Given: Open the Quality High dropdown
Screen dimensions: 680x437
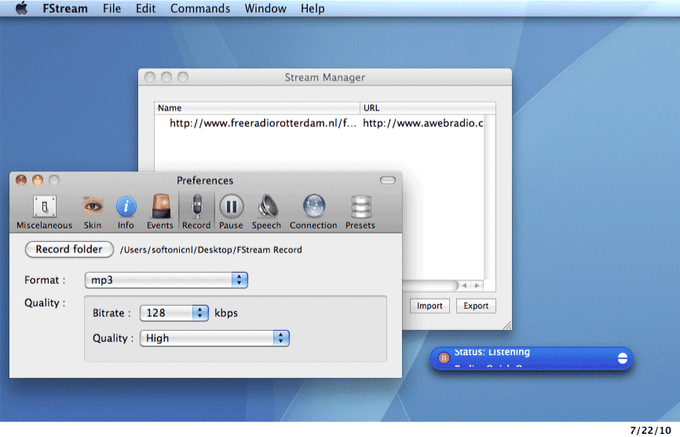Looking at the screenshot, I should point(215,338).
